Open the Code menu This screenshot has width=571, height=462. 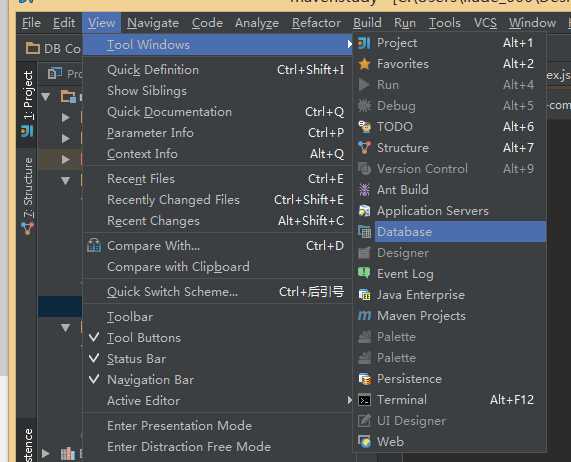(207, 23)
